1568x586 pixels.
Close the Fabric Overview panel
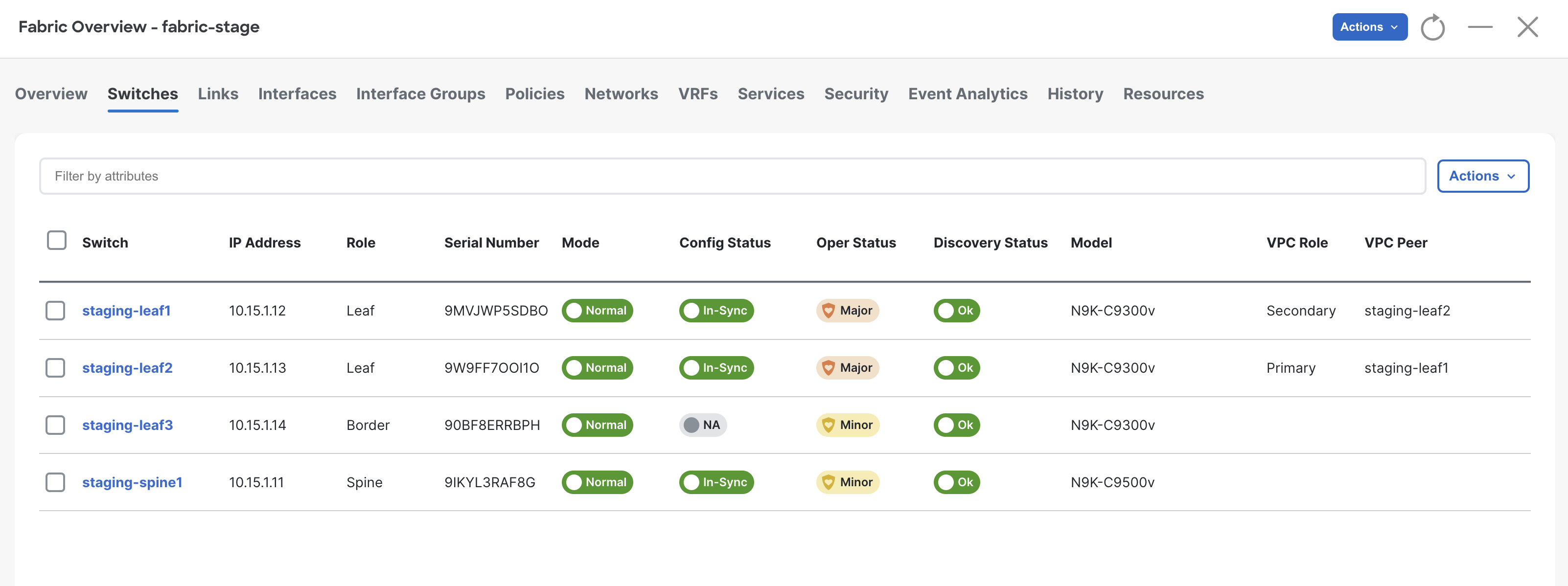click(x=1527, y=27)
